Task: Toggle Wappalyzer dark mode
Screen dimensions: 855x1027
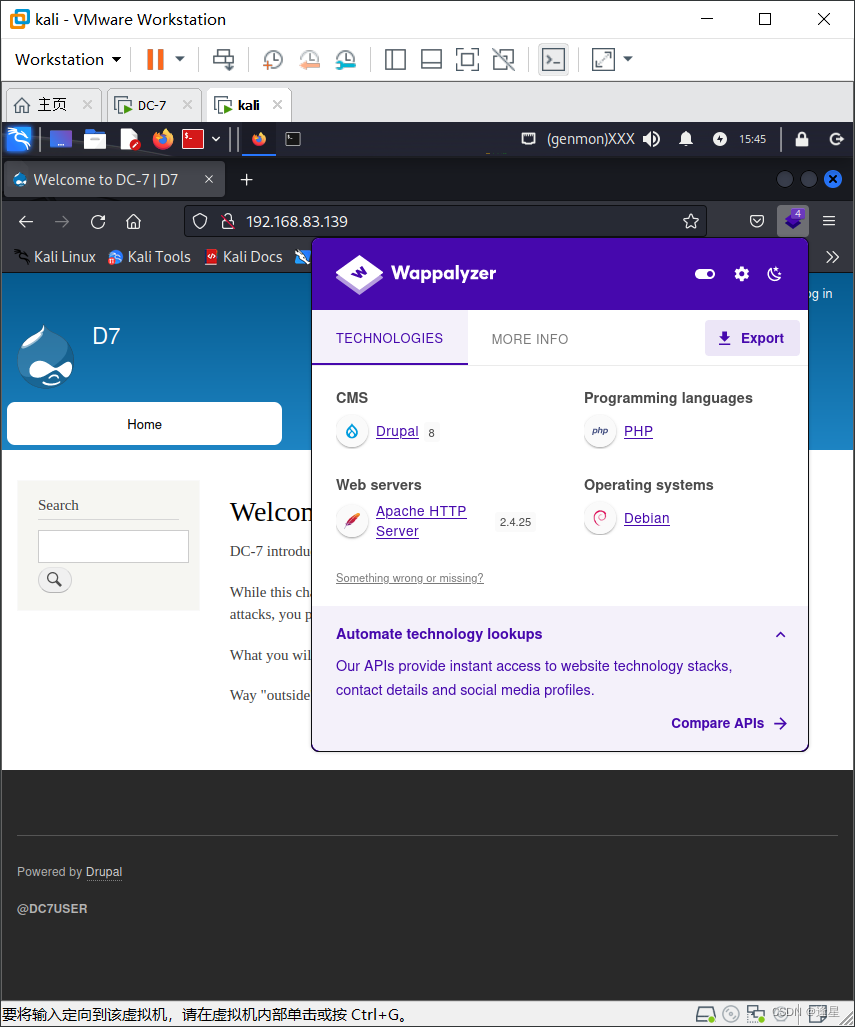Action: (775, 274)
